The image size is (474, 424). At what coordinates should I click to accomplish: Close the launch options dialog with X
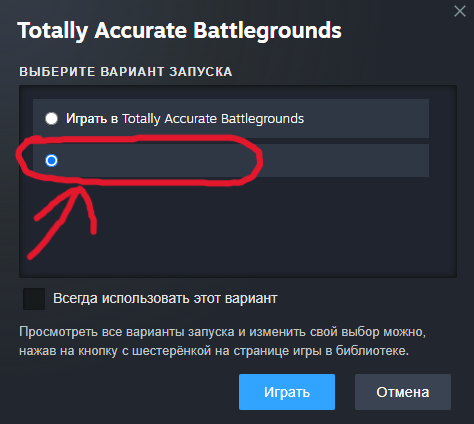click(460, 11)
